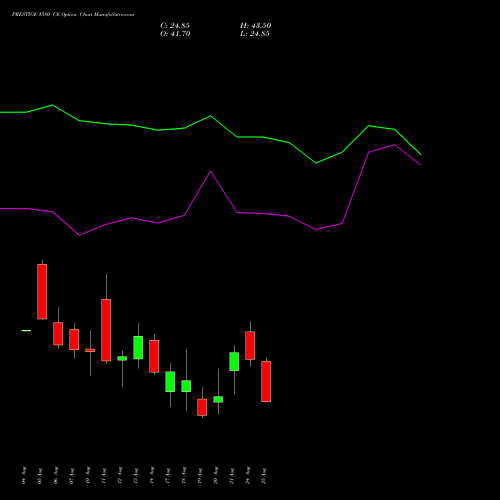Viewport: 500px width, 500px height.
Task: Click the 04 Aug date label
Action: (x=24, y=475)
